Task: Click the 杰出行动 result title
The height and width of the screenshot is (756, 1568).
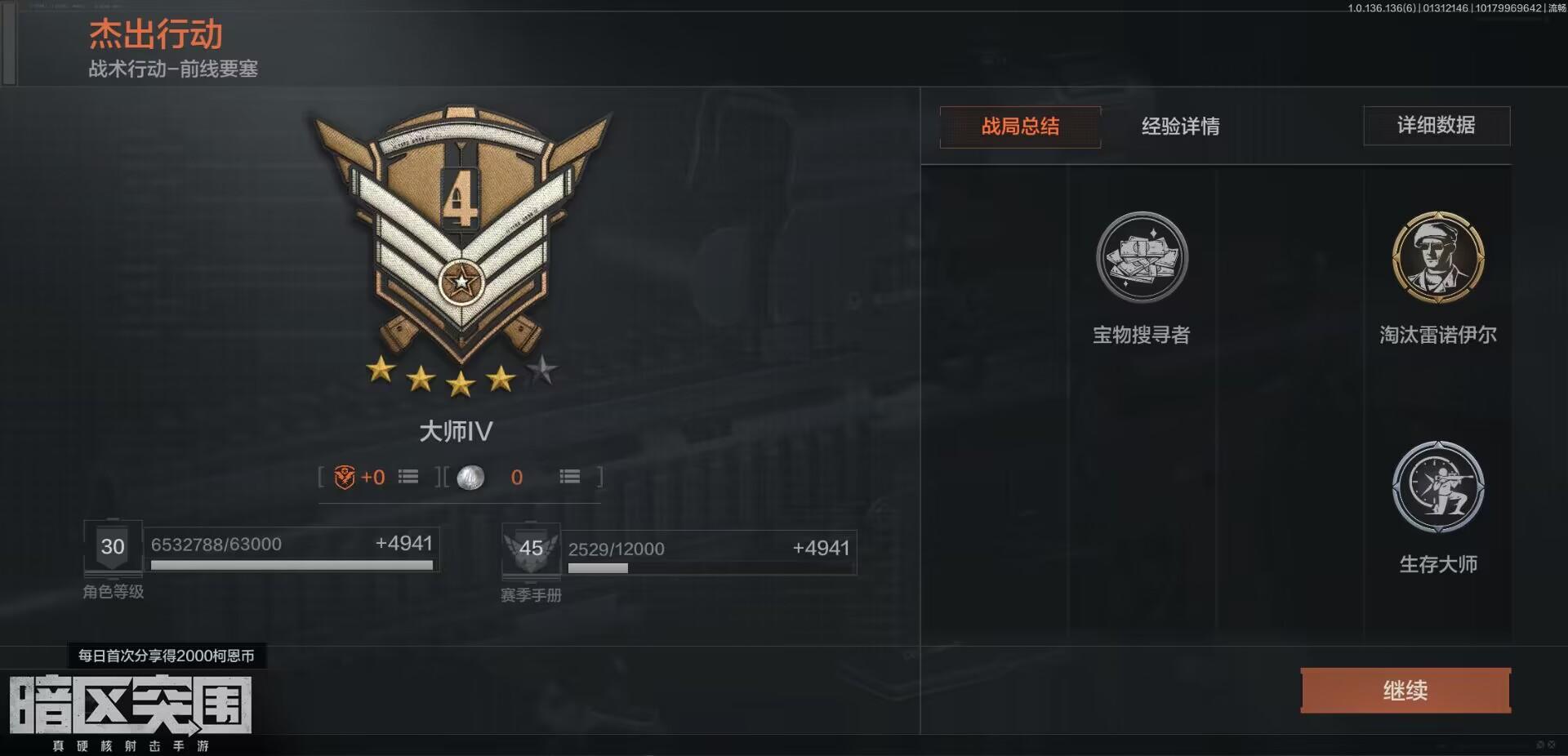Action: [x=155, y=34]
